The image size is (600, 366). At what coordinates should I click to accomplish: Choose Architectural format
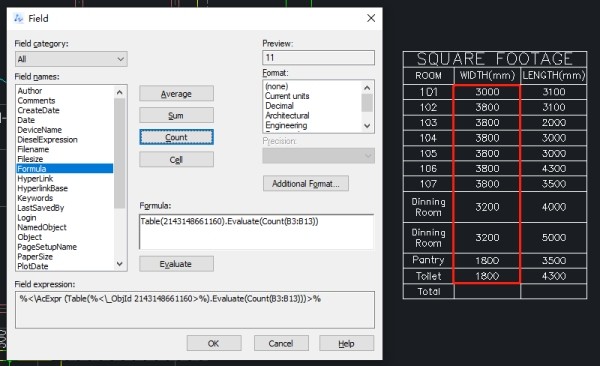(x=287, y=116)
